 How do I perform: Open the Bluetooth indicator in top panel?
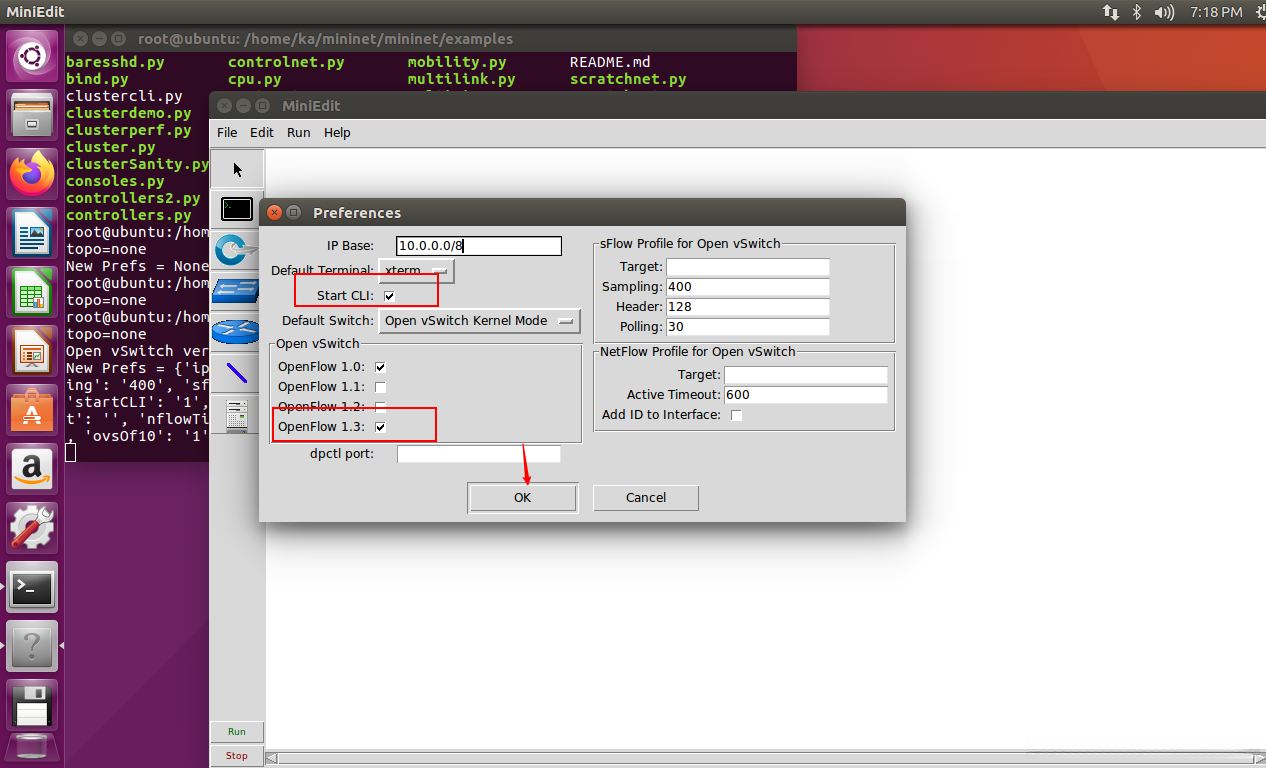coord(1137,12)
